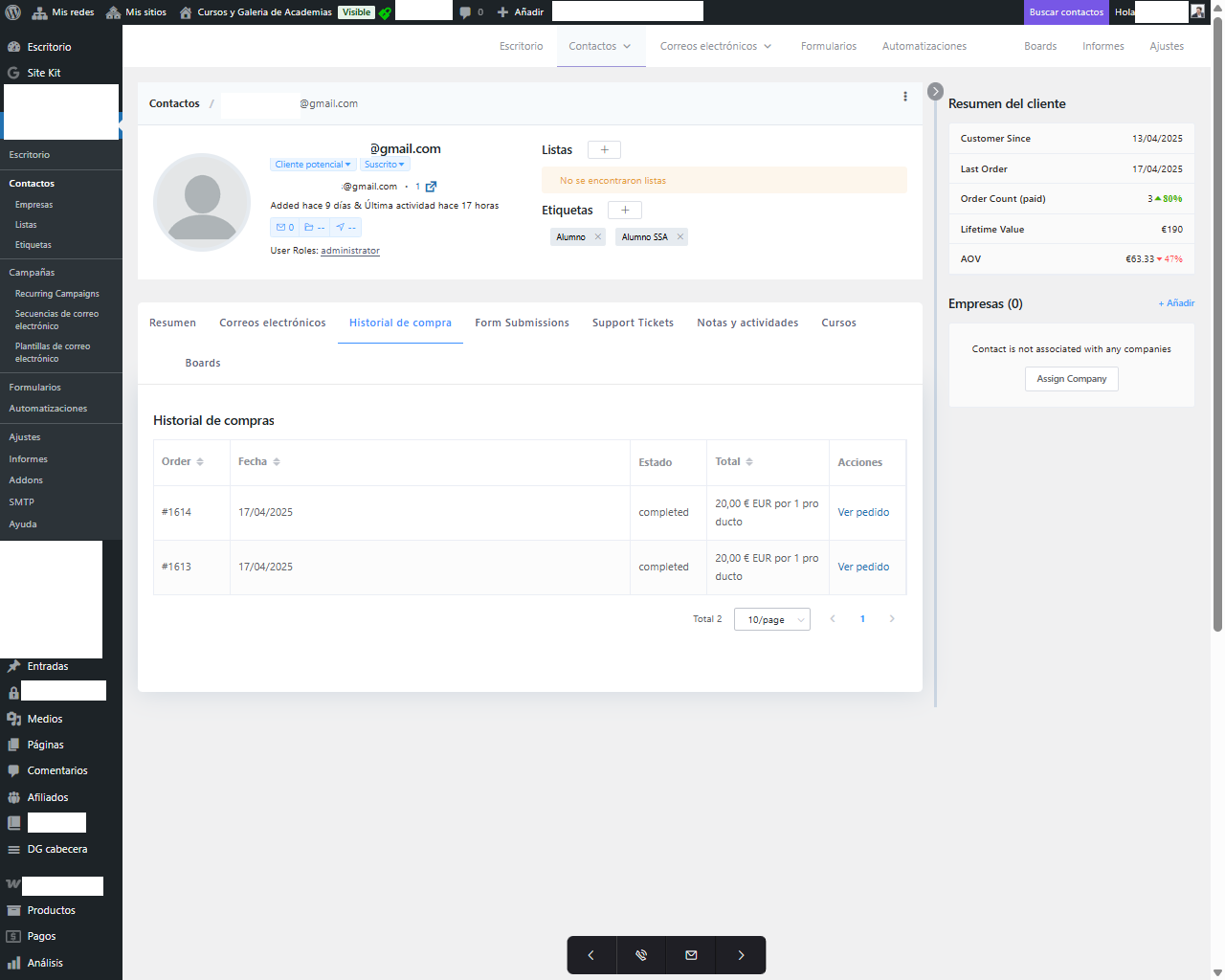1225x980 pixels.
Task: Open the external profile link icon
Action: [x=431, y=187]
